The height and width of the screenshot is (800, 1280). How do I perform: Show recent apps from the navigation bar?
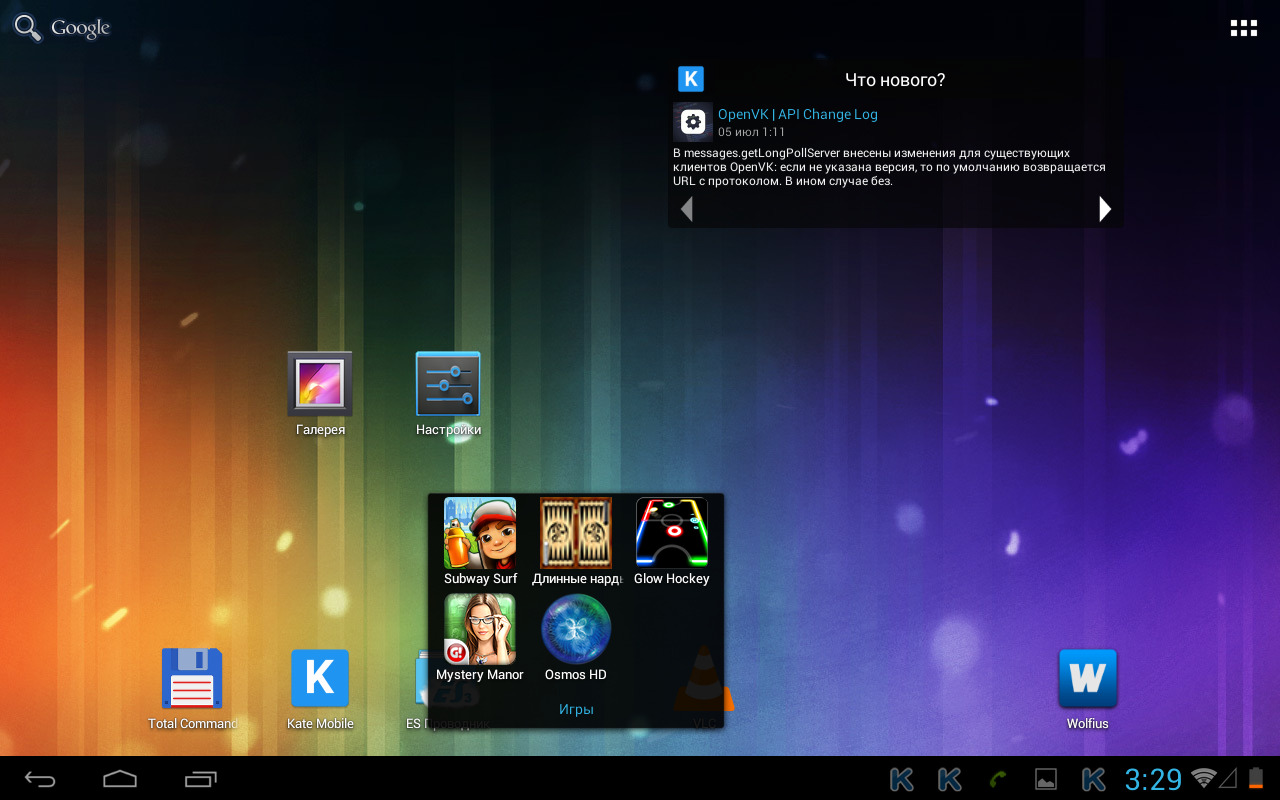pos(200,779)
